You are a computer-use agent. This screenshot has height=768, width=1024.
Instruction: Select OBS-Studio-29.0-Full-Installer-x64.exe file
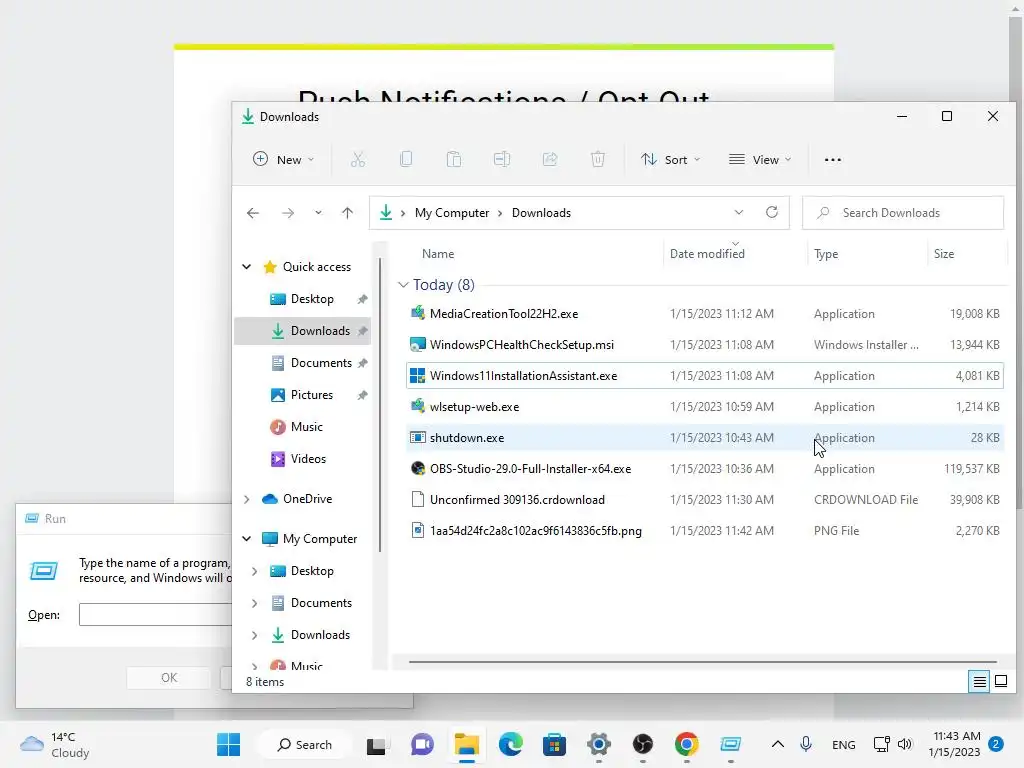[705, 469]
